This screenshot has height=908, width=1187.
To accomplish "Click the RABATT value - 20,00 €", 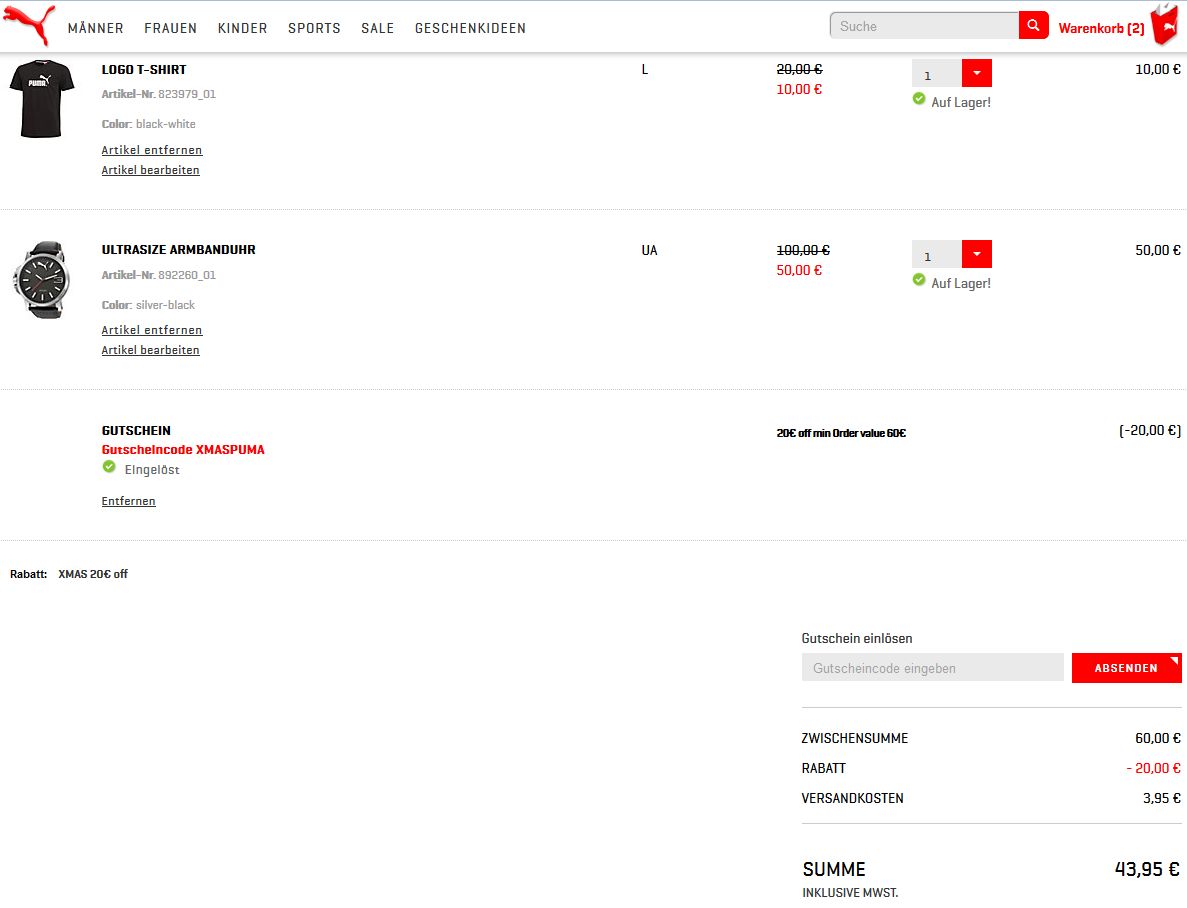I will tap(1153, 768).
